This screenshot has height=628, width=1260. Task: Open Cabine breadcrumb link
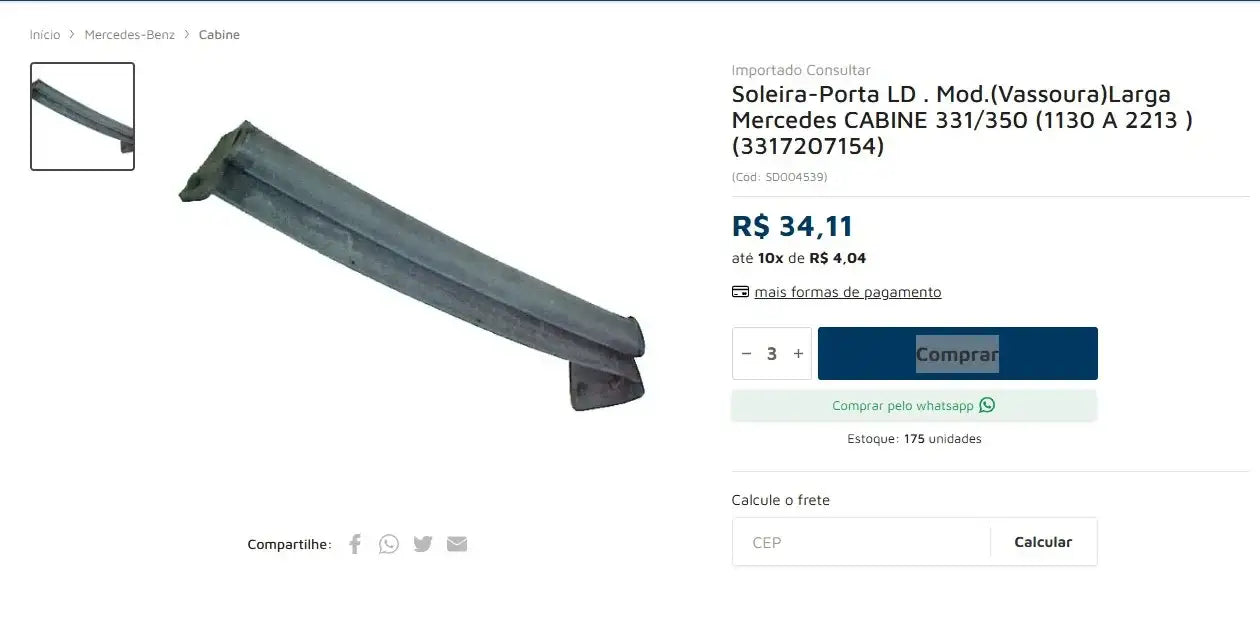tap(219, 35)
